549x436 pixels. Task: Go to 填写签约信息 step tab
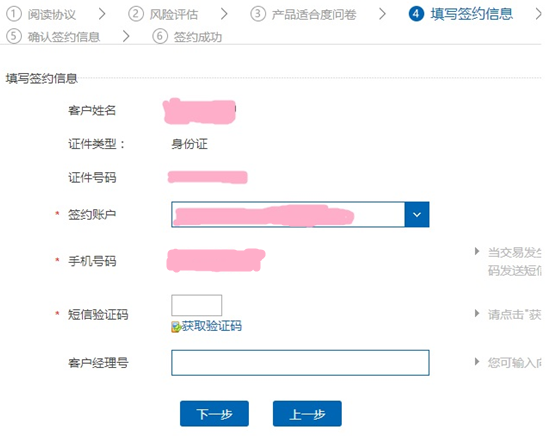[x=472, y=14]
